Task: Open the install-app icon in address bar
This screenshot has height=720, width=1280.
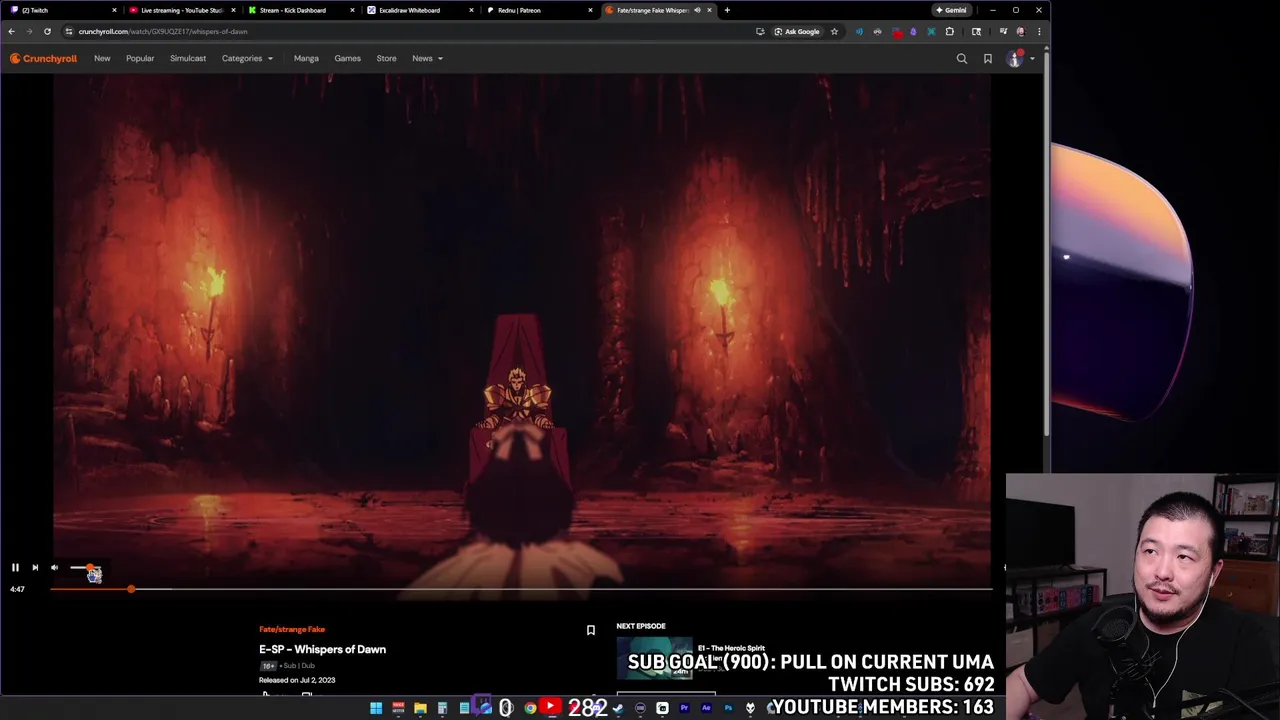Action: pos(760,31)
